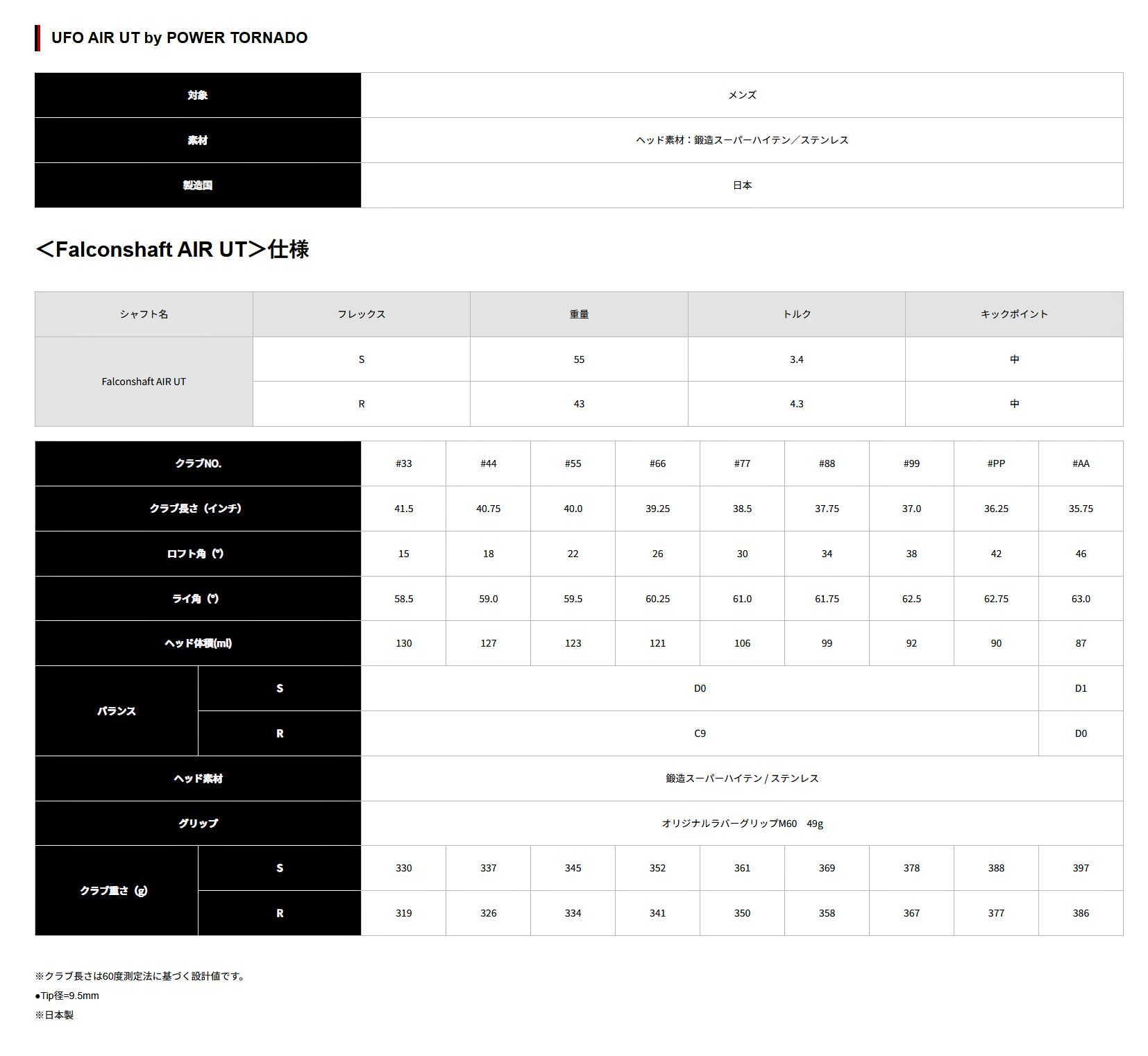The width and height of the screenshot is (1148, 1056).
Task: Select the "ロフト角" row header
Action: (x=198, y=554)
